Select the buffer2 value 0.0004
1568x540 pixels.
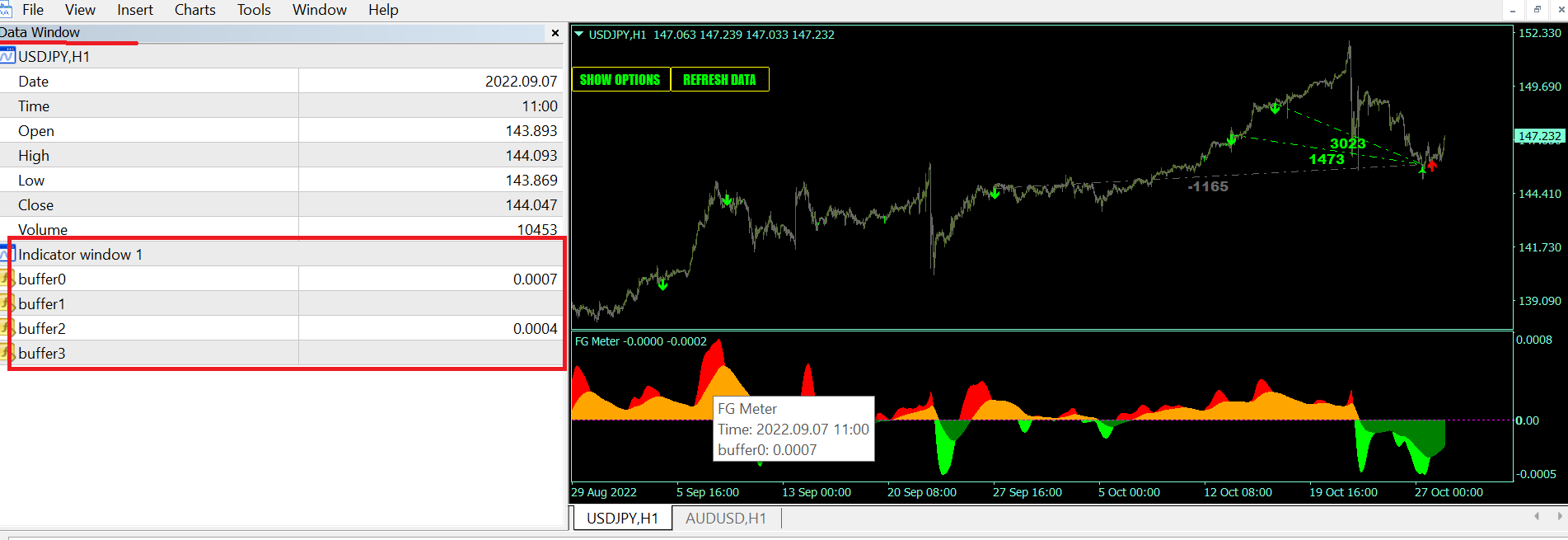(535, 328)
